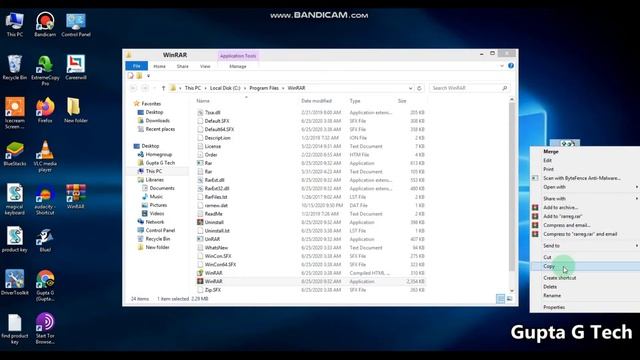Select Network in the navigation pane
Screen dimensions: 640x360
[x=155, y=222]
